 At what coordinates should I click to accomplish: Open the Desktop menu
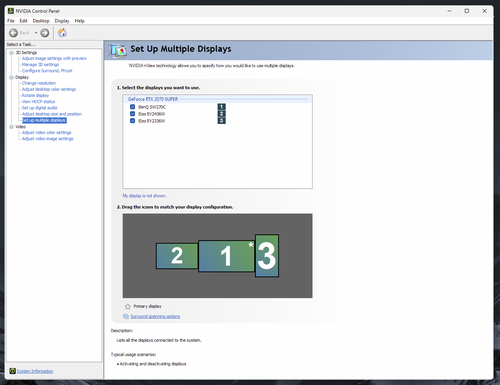pyautogui.click(x=41, y=21)
